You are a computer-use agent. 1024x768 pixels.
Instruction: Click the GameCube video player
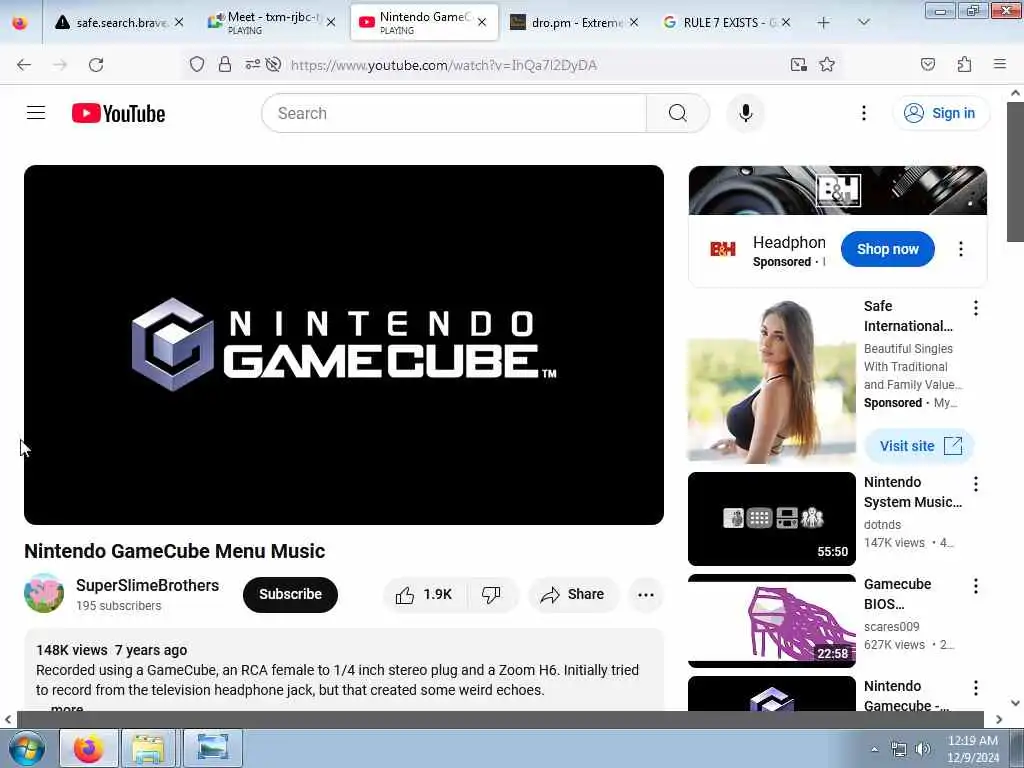click(344, 345)
